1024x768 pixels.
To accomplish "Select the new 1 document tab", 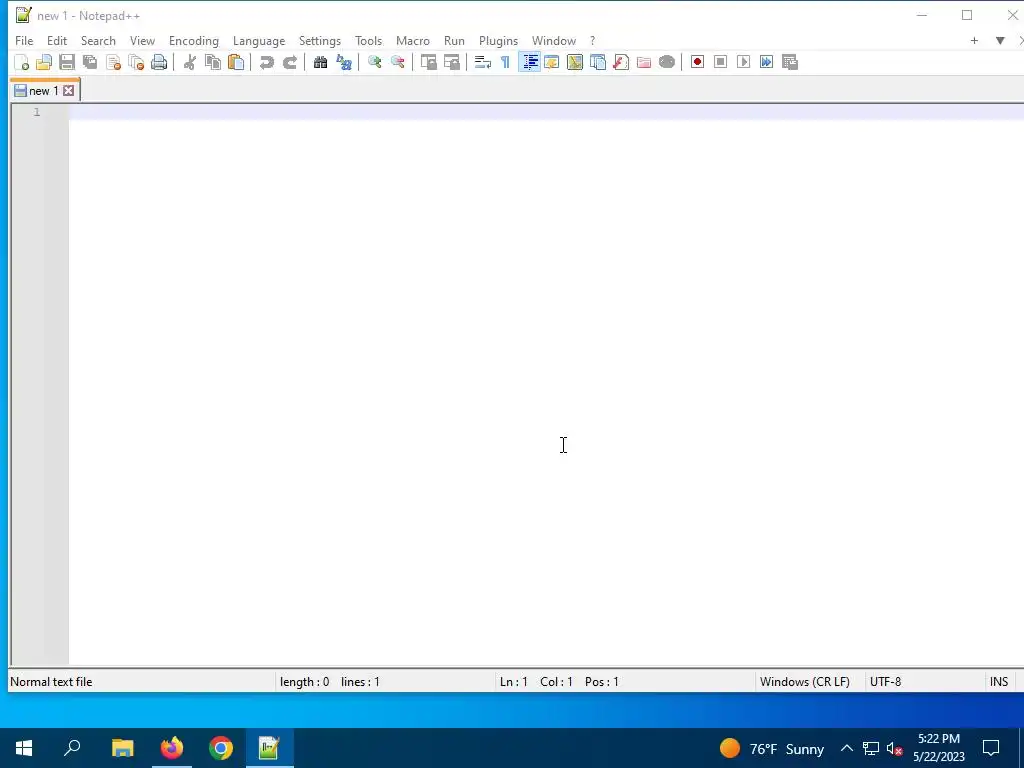I will (44, 91).
